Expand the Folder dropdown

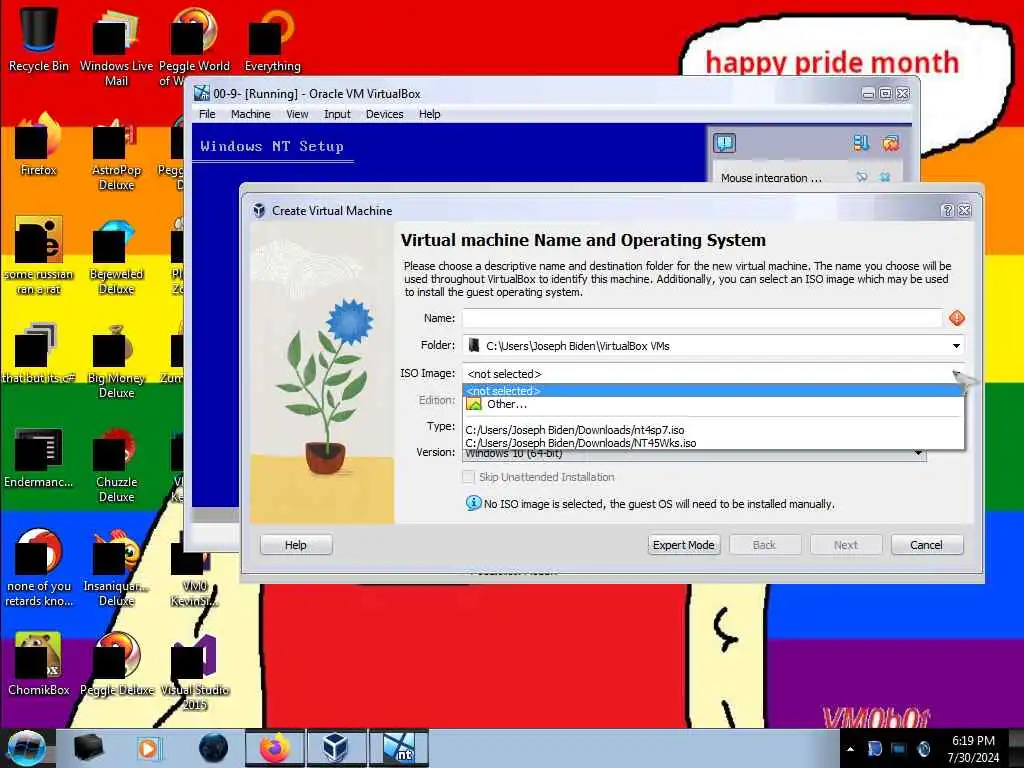point(956,345)
